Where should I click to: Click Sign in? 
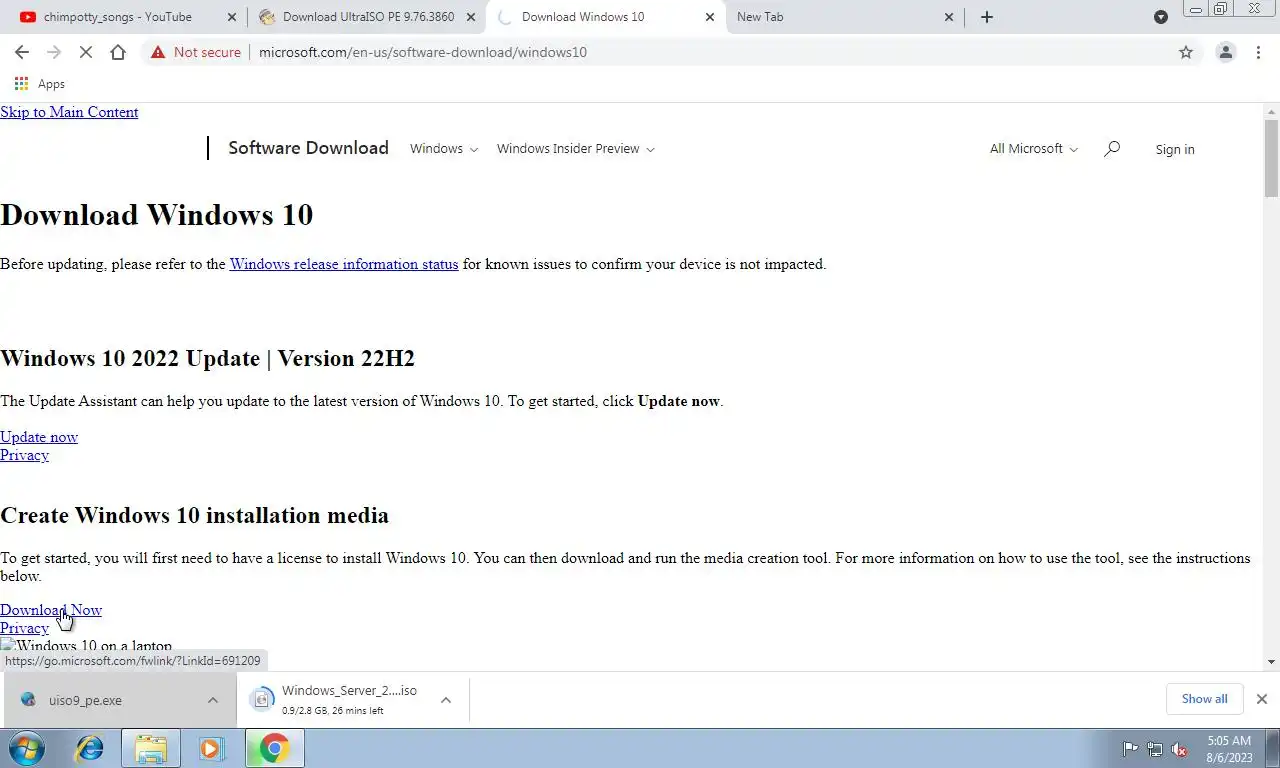click(1175, 149)
